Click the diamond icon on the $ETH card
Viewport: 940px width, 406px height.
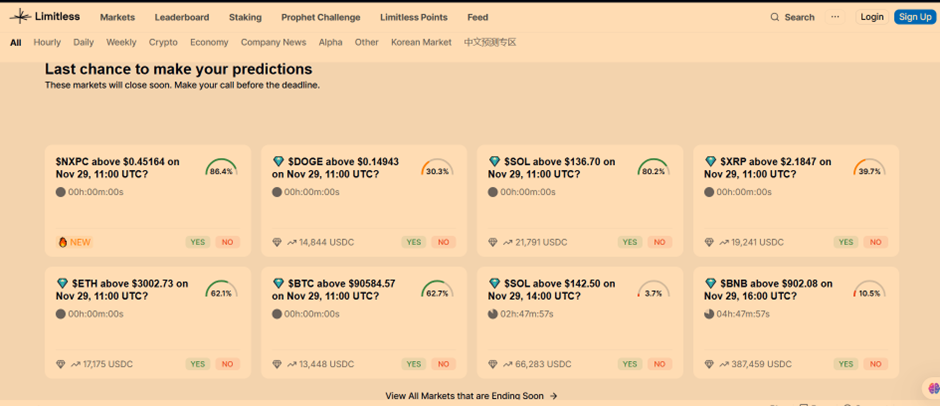pos(62,283)
